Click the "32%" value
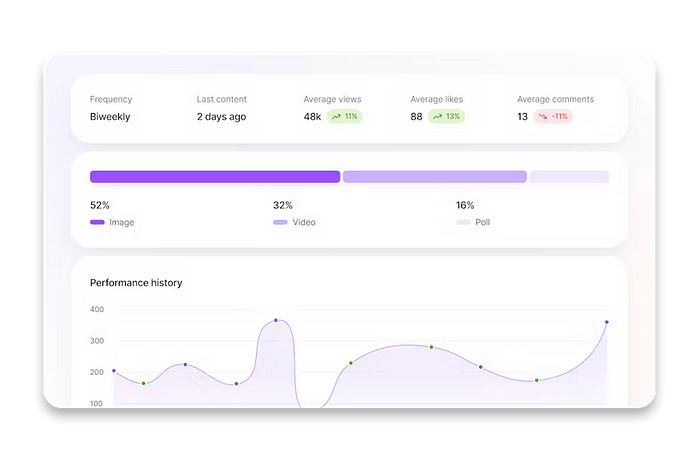The height and width of the screenshot is (462, 700). click(x=283, y=205)
